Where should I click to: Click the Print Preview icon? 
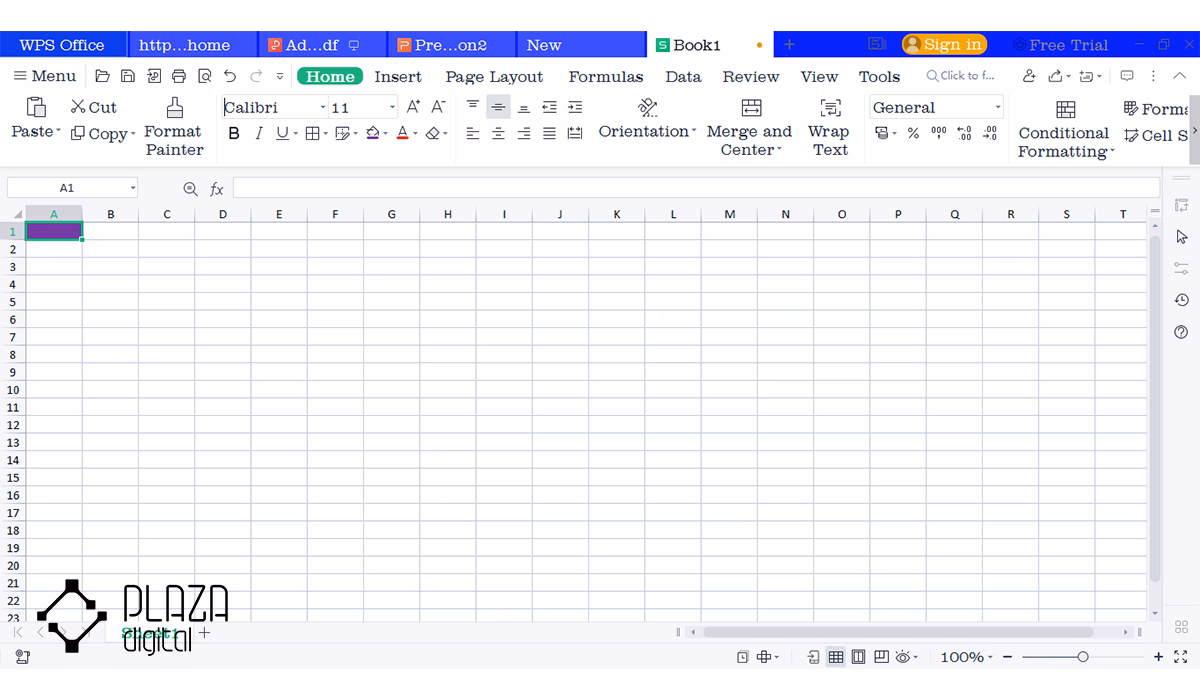(x=205, y=76)
